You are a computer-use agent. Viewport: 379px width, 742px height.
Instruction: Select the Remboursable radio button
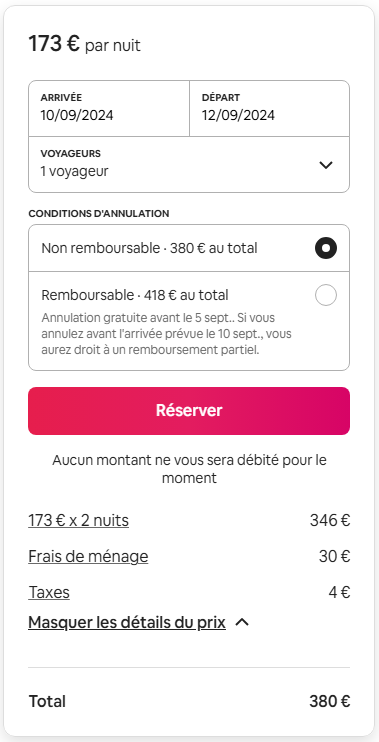(326, 295)
